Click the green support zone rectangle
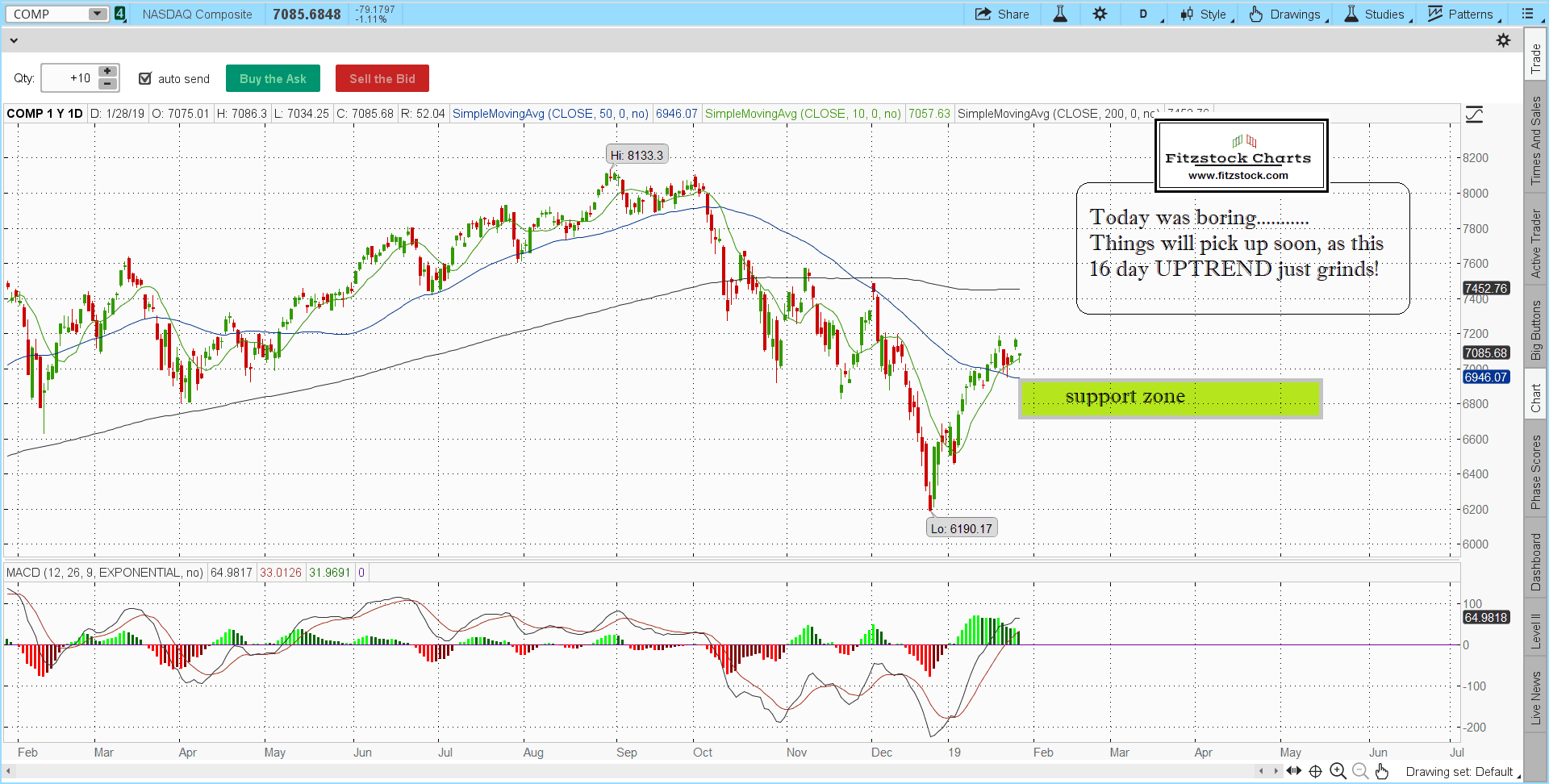Viewport: 1549px width, 784px height. pos(1170,398)
